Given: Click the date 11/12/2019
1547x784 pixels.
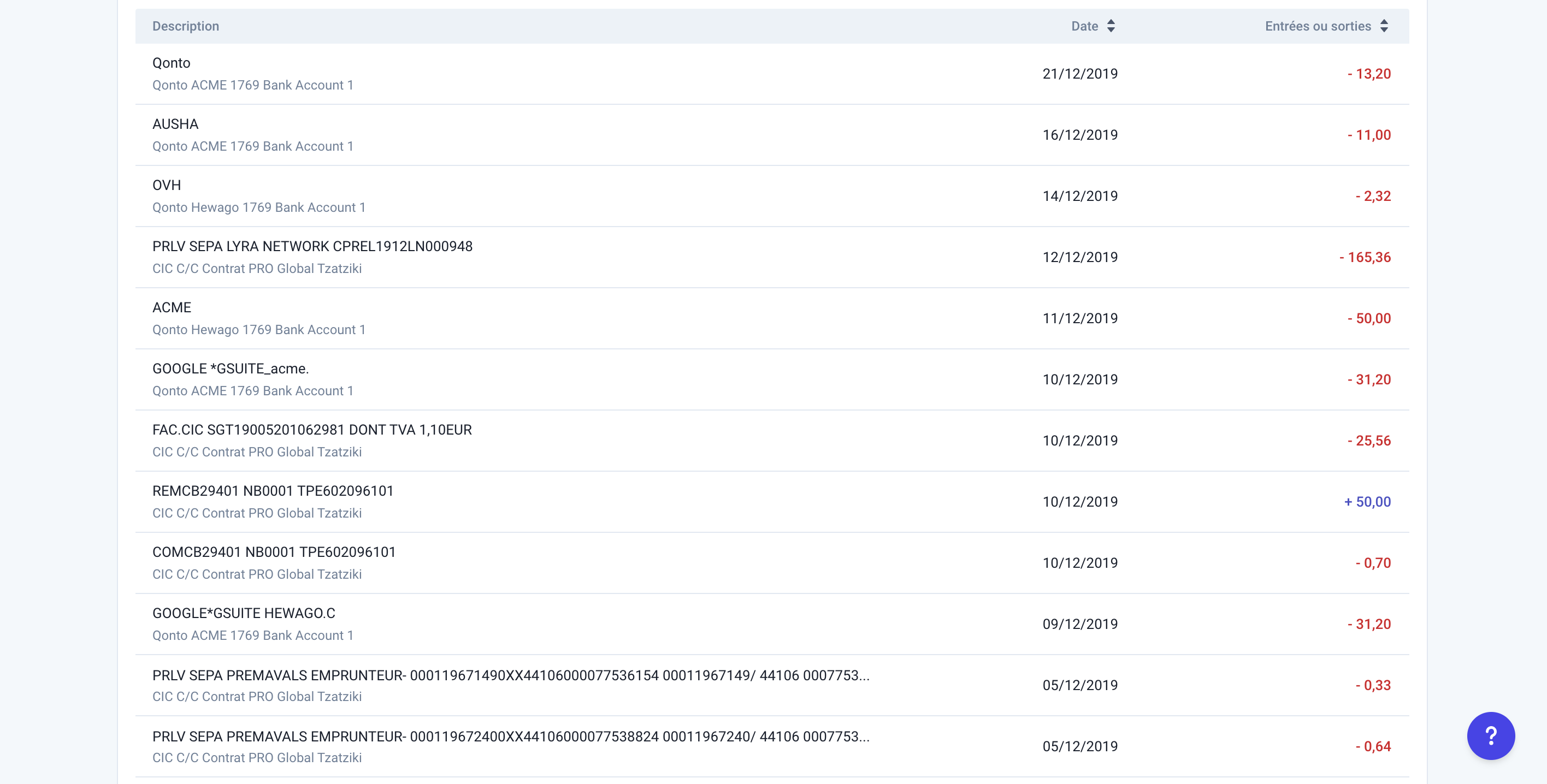Looking at the screenshot, I should [1080, 319].
